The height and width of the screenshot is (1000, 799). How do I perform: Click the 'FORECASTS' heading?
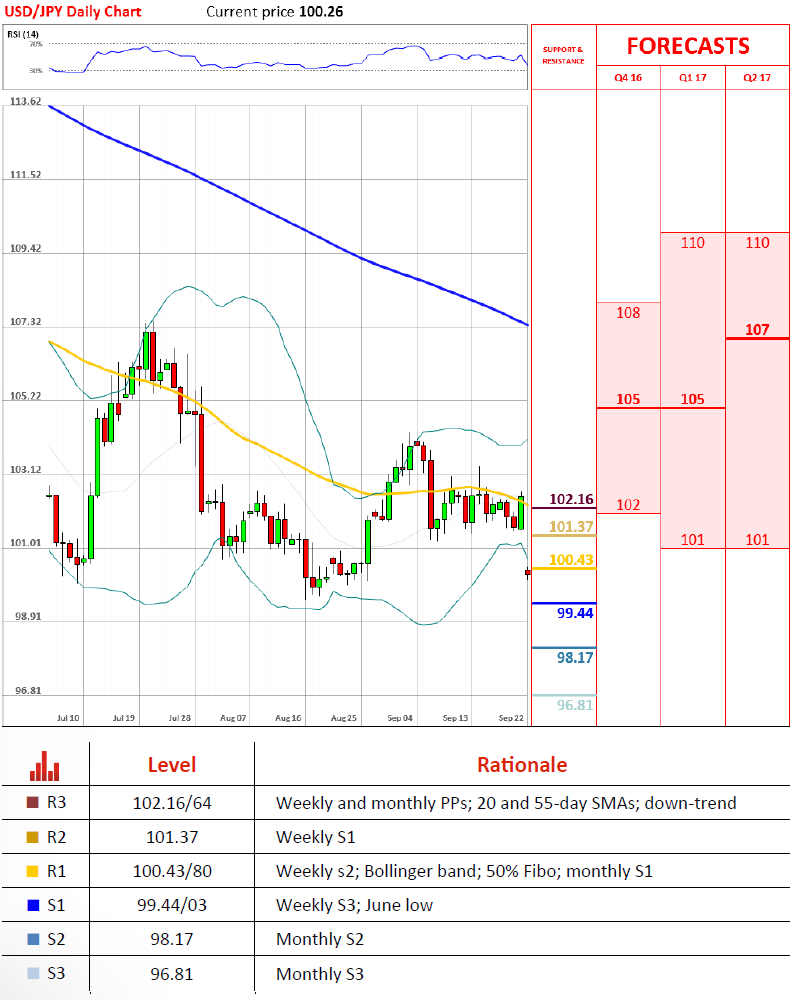688,46
